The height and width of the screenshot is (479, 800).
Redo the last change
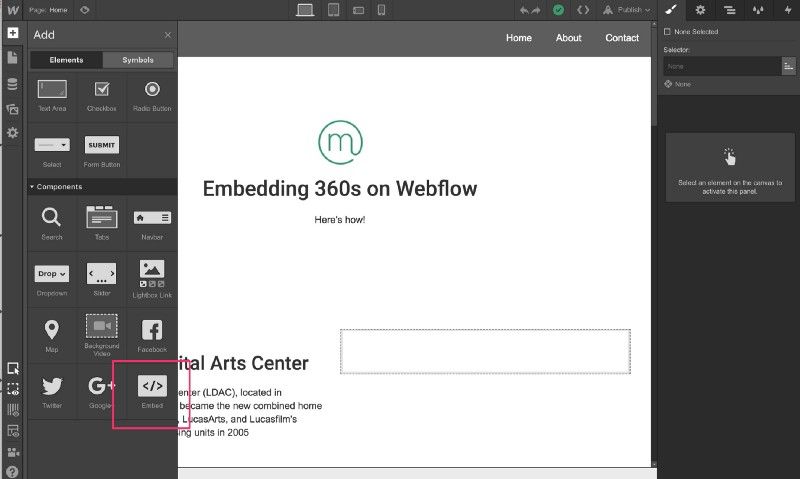click(536, 10)
